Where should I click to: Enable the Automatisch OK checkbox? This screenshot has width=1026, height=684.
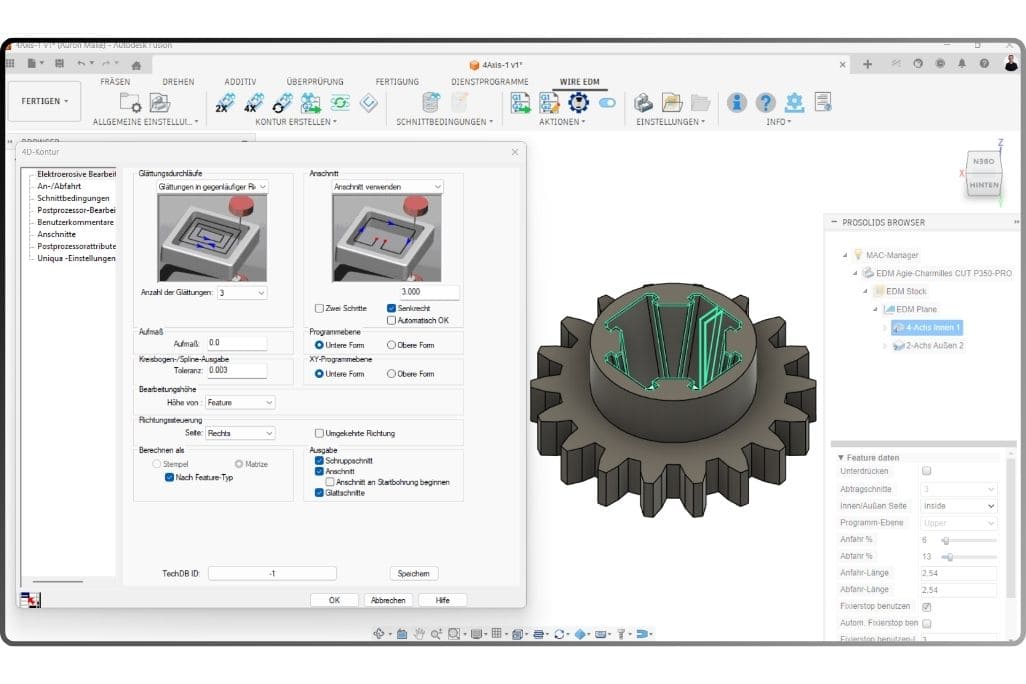click(x=391, y=321)
